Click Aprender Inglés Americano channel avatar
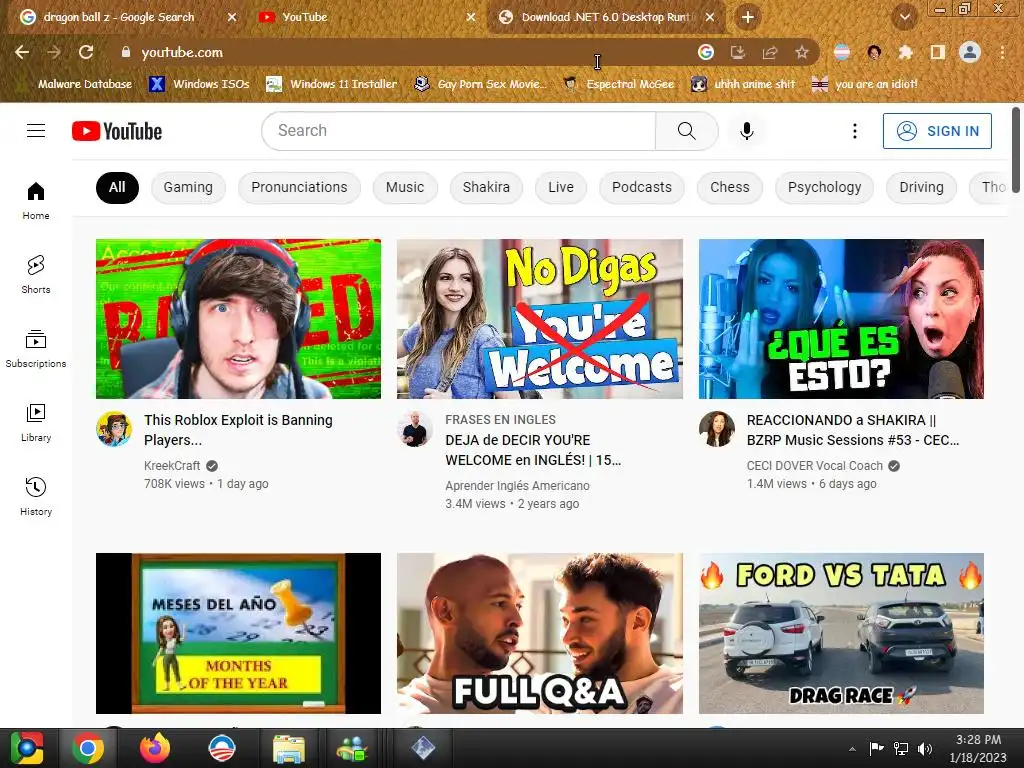 (x=415, y=429)
